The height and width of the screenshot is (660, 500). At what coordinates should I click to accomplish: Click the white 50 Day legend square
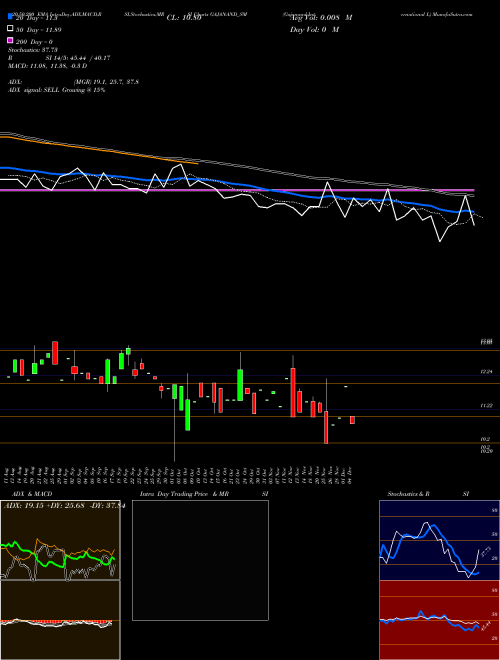[10, 29]
